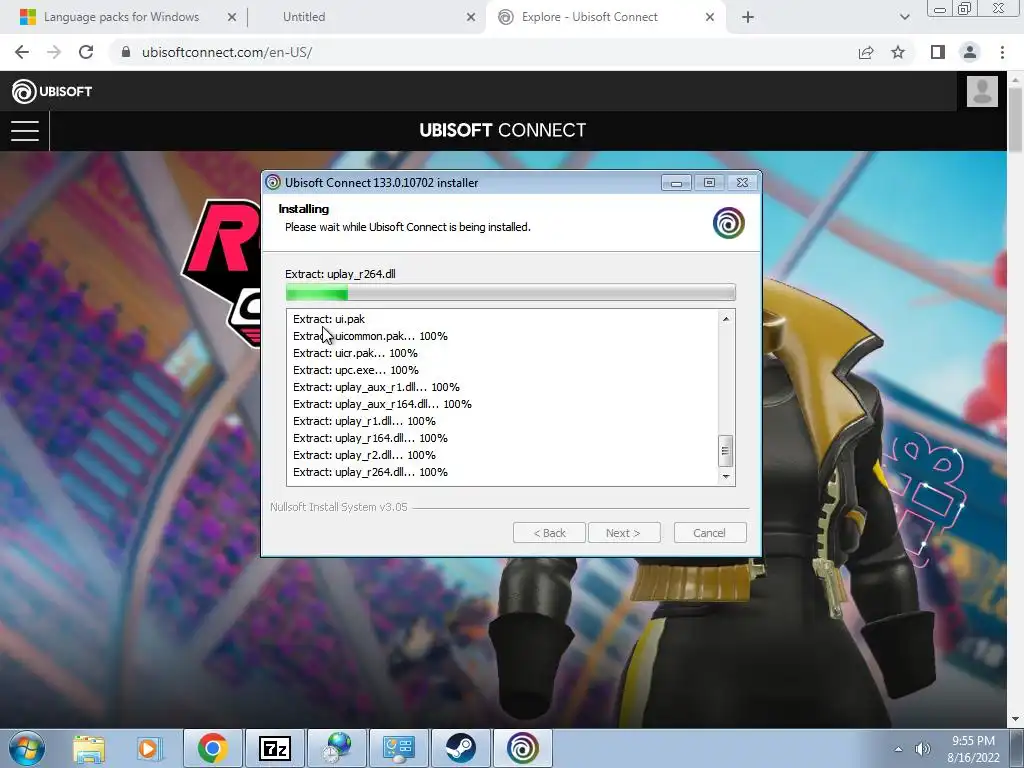Go back using the browser back arrow

tap(22, 52)
